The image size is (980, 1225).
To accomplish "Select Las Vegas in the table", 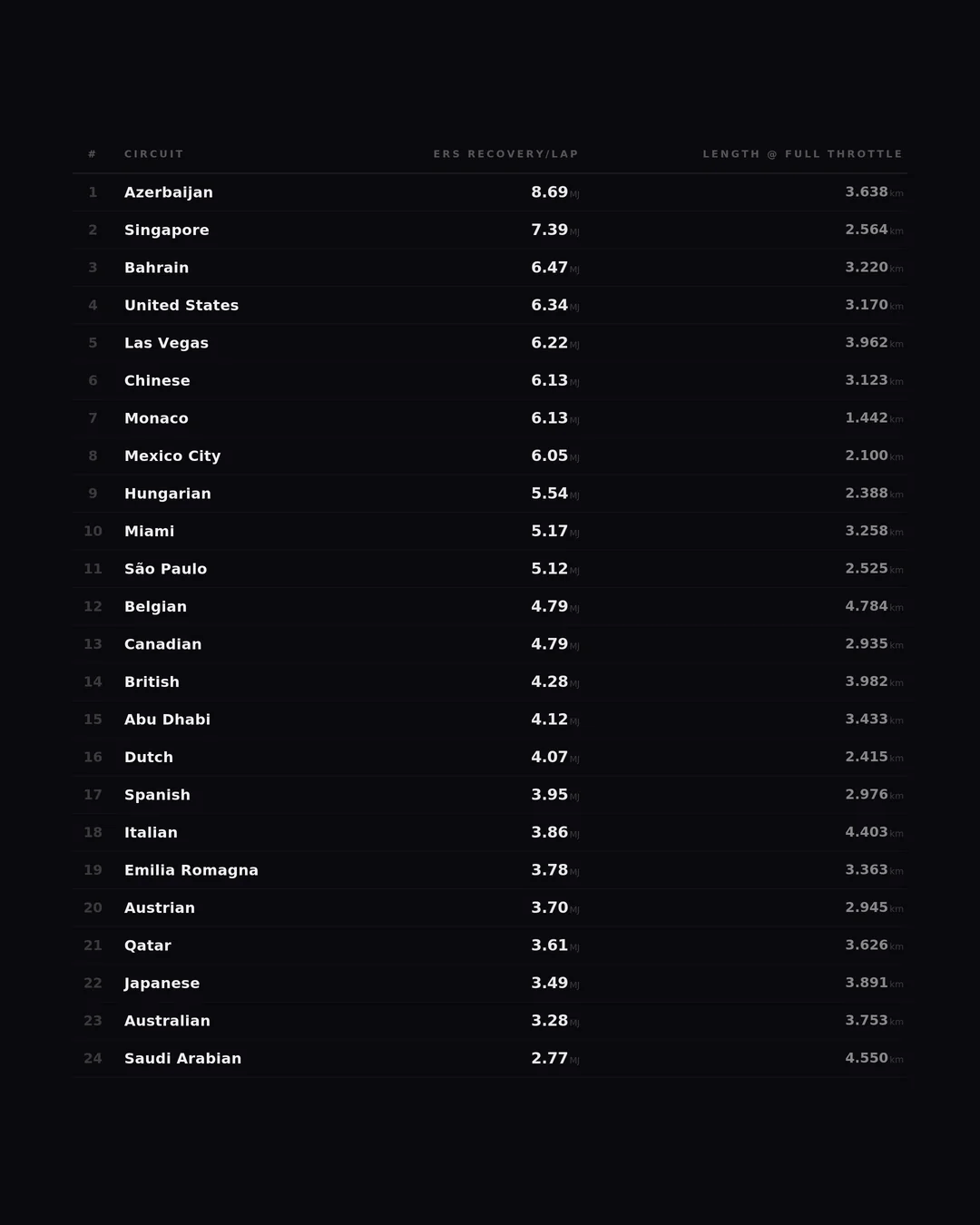I will click(167, 343).
